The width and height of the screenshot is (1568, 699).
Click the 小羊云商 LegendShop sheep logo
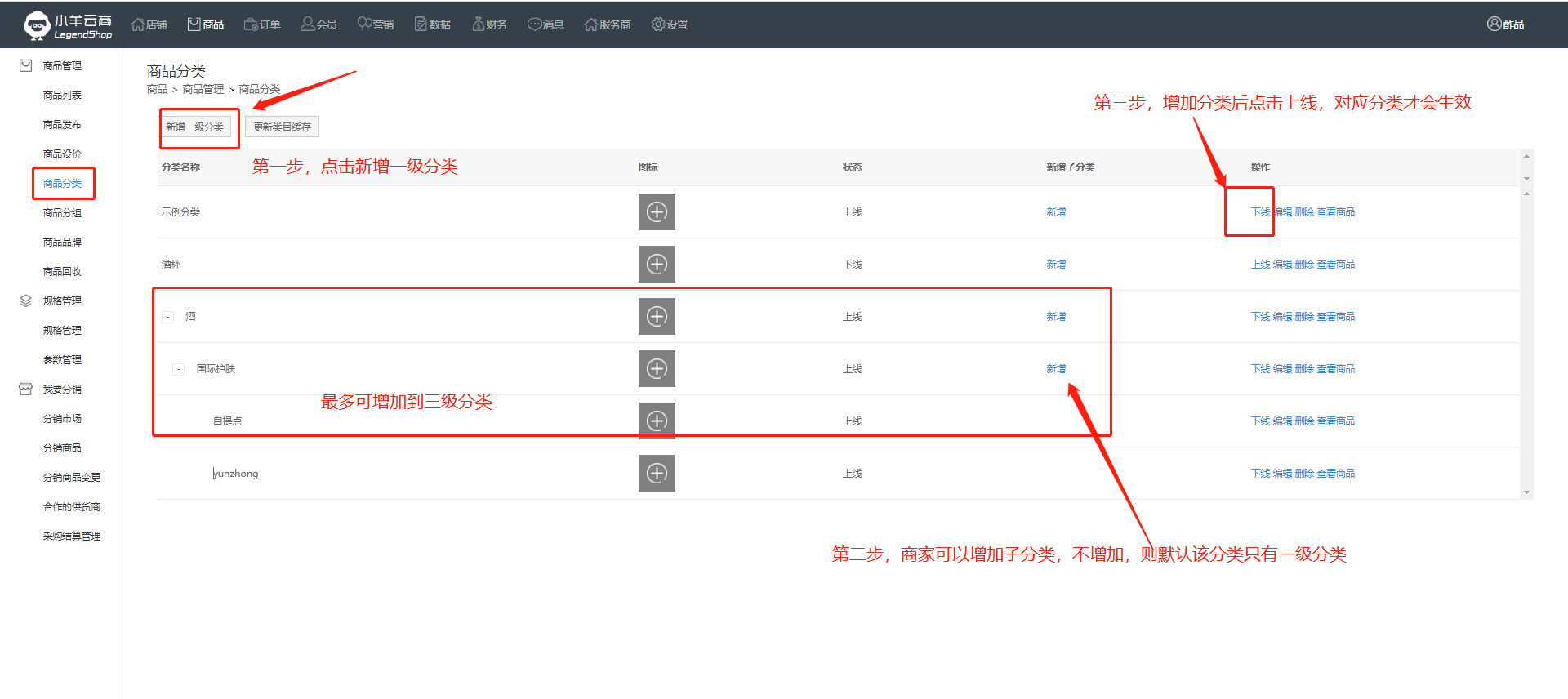37,25
